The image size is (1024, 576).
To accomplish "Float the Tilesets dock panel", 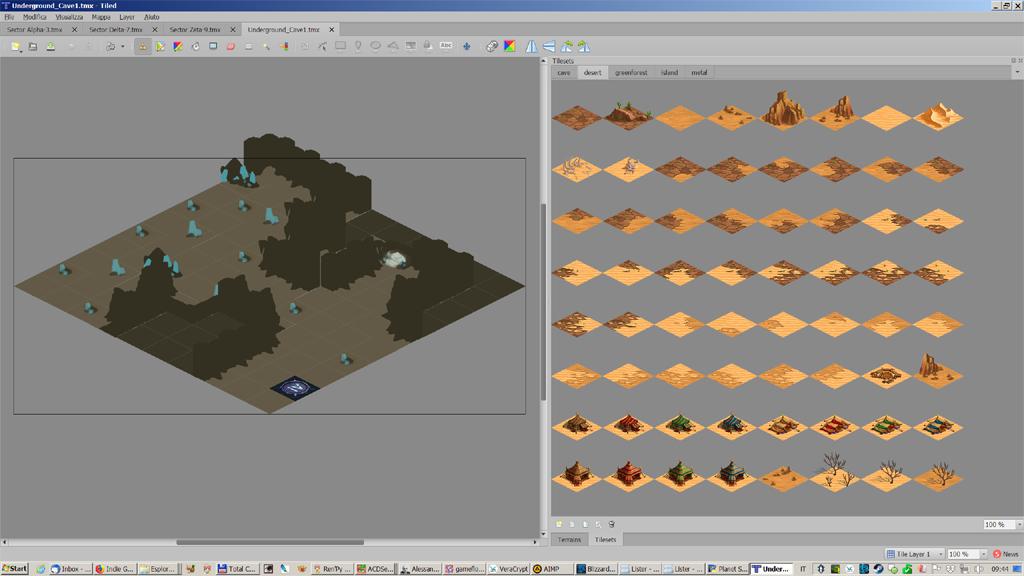I will point(1014,60).
